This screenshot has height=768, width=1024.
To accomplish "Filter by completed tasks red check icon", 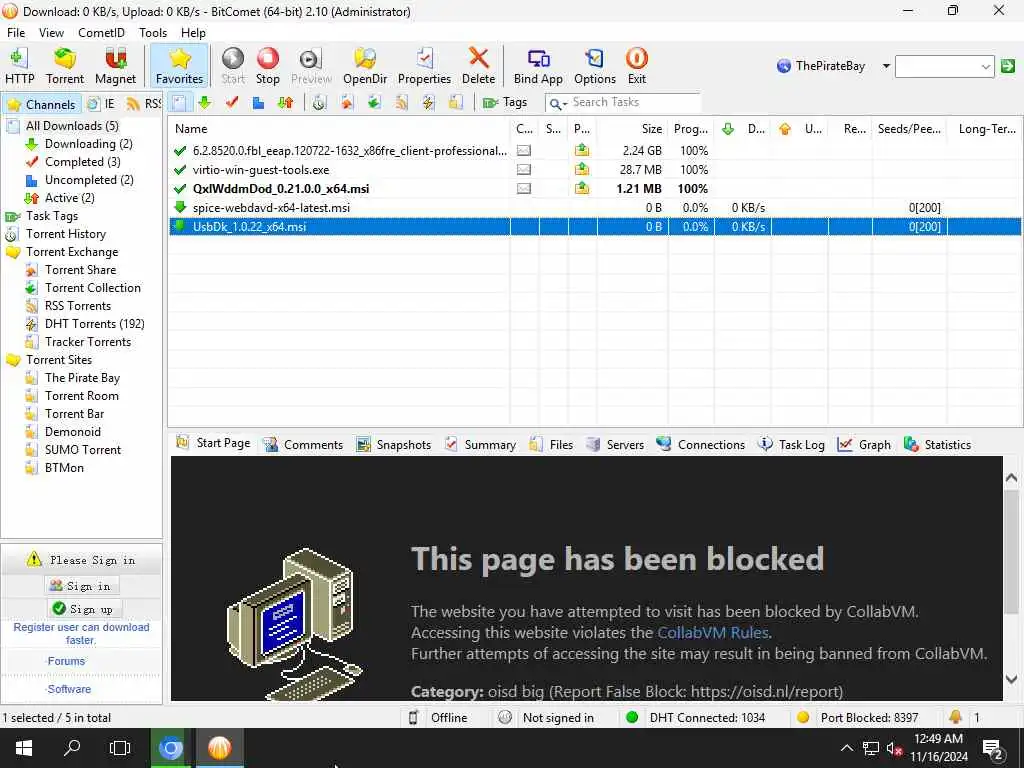I will pyautogui.click(x=232, y=103).
